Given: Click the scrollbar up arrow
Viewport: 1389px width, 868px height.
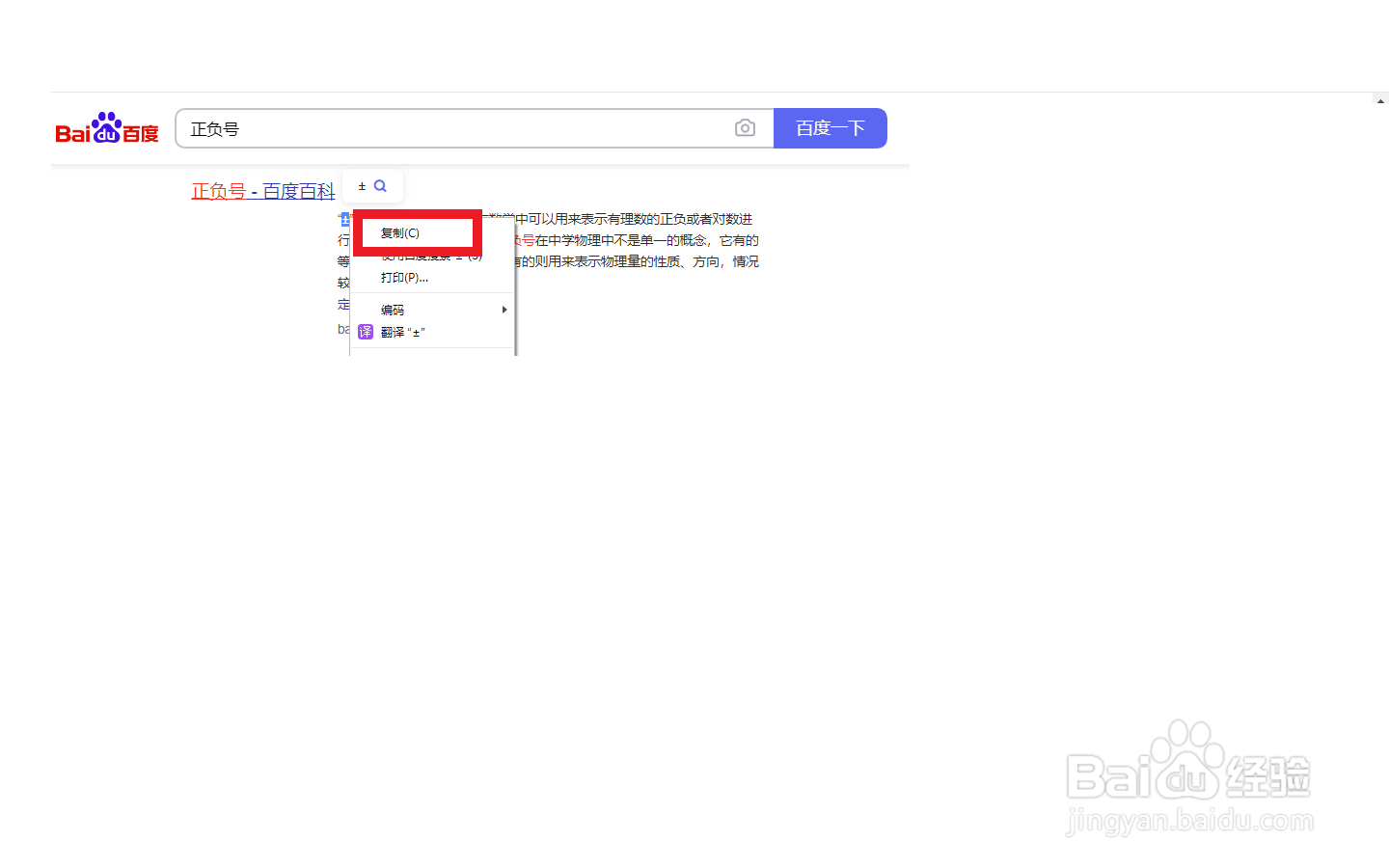Looking at the screenshot, I should (1380, 100).
